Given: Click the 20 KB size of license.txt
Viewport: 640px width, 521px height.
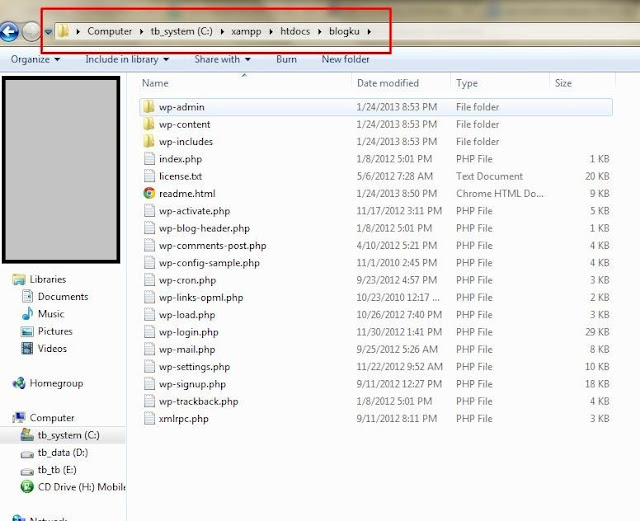Looking at the screenshot, I should [597, 176].
